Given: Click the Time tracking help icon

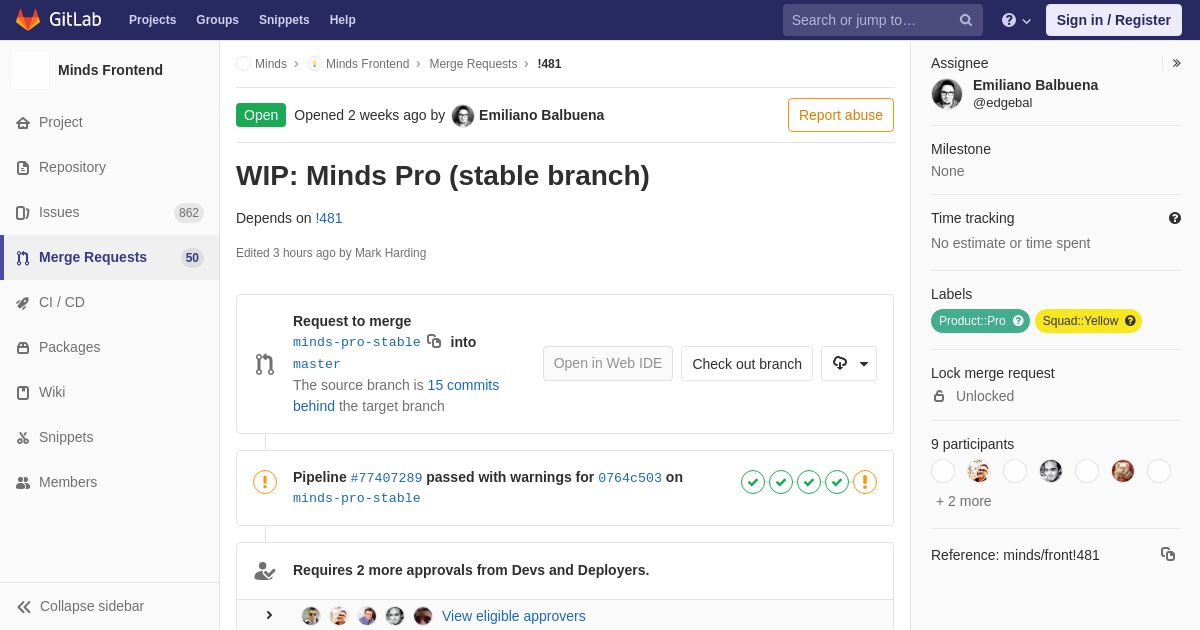Looking at the screenshot, I should coord(1175,218).
